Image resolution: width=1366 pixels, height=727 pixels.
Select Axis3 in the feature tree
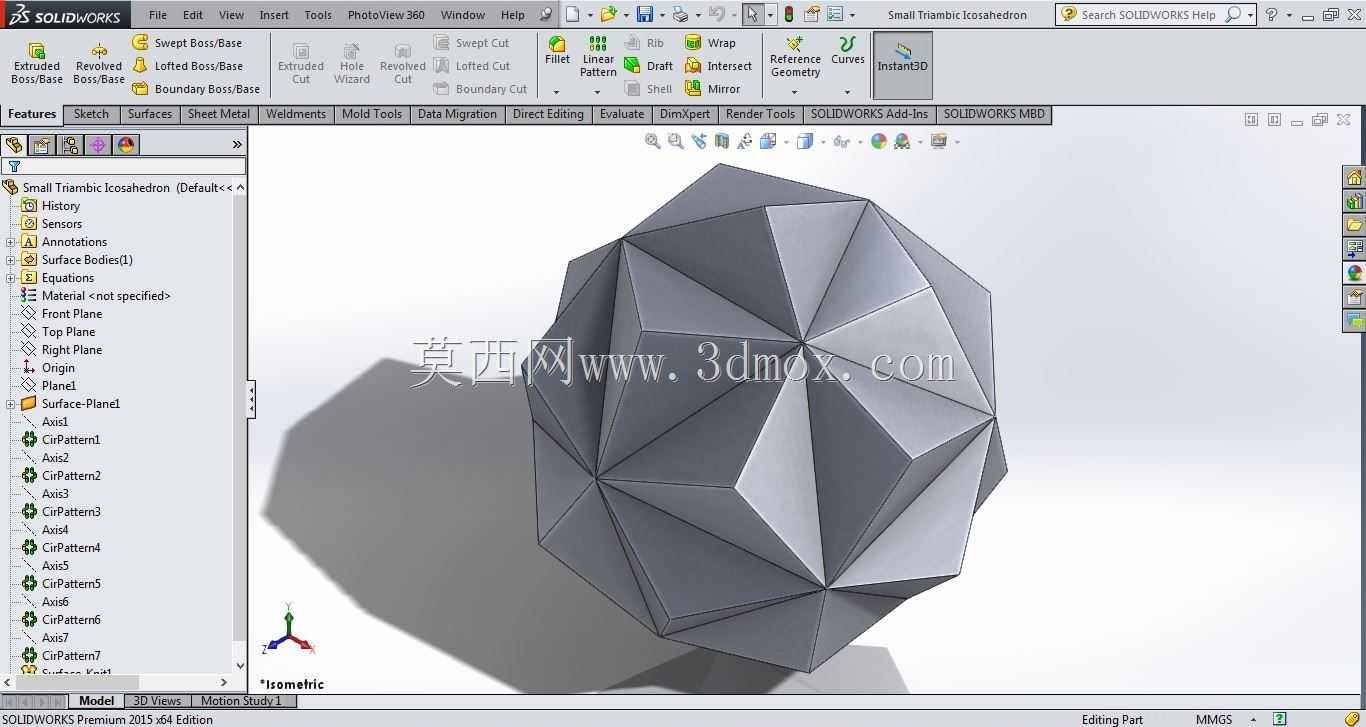pyautogui.click(x=55, y=494)
